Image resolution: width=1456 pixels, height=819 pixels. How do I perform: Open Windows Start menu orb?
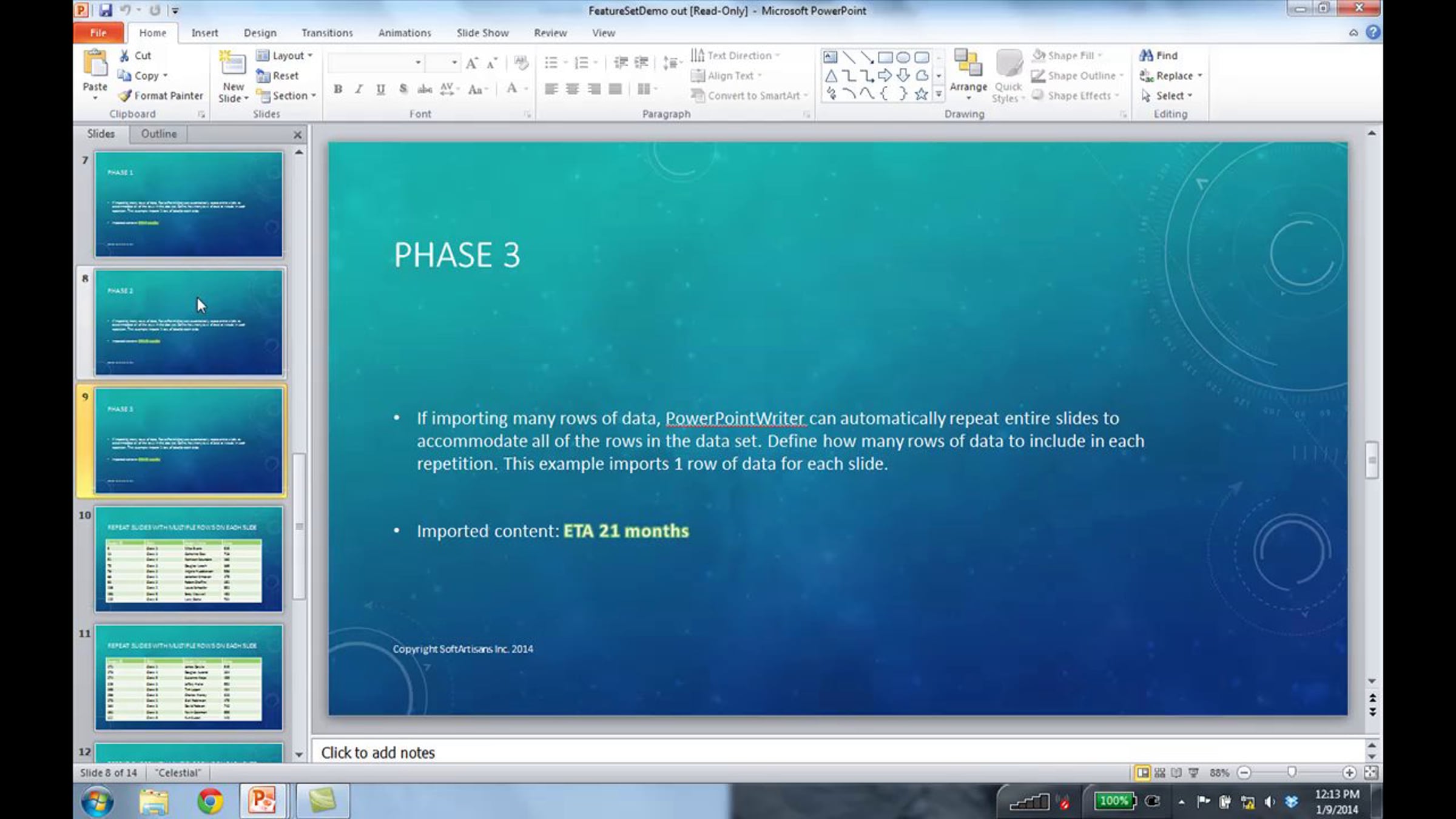[x=97, y=801]
